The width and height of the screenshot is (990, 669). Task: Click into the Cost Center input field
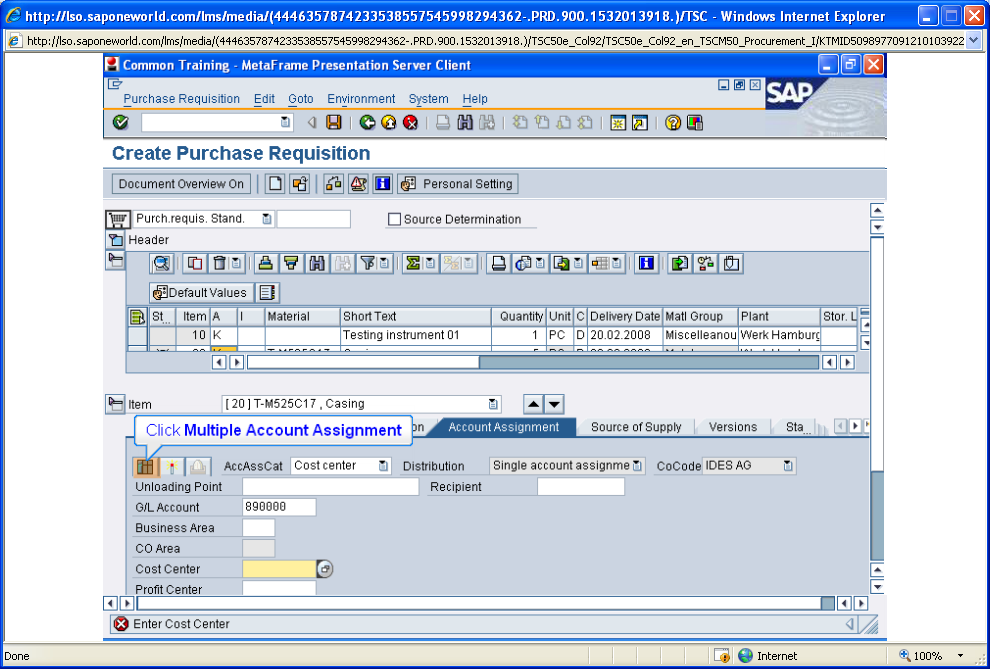tap(279, 569)
